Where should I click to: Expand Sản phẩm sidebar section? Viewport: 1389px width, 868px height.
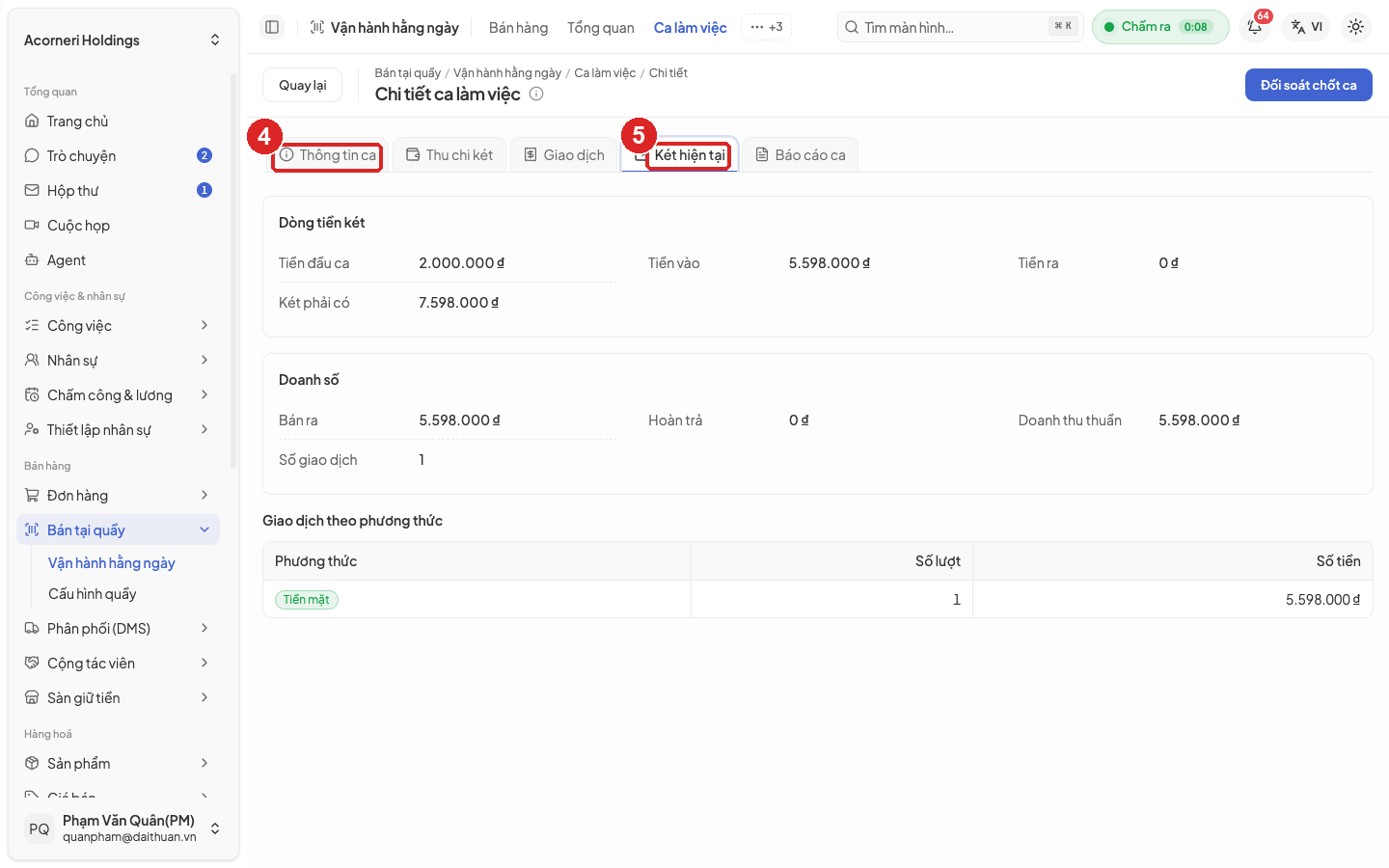[x=118, y=764]
